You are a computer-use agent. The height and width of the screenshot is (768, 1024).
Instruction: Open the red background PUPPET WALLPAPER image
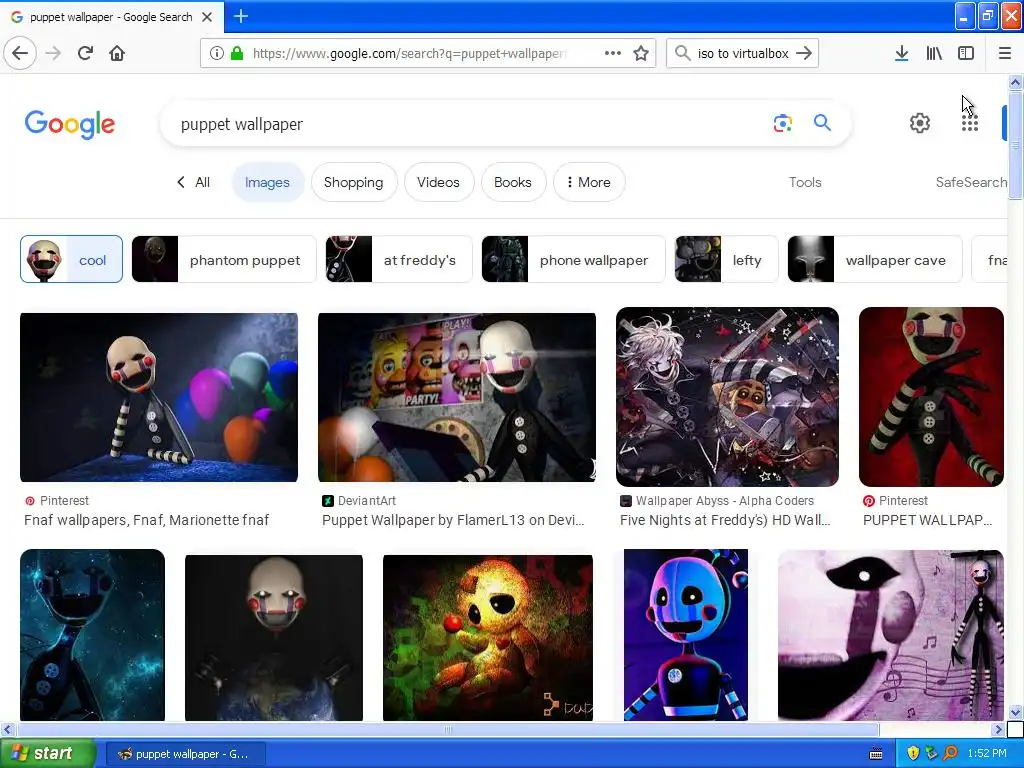[931, 396]
